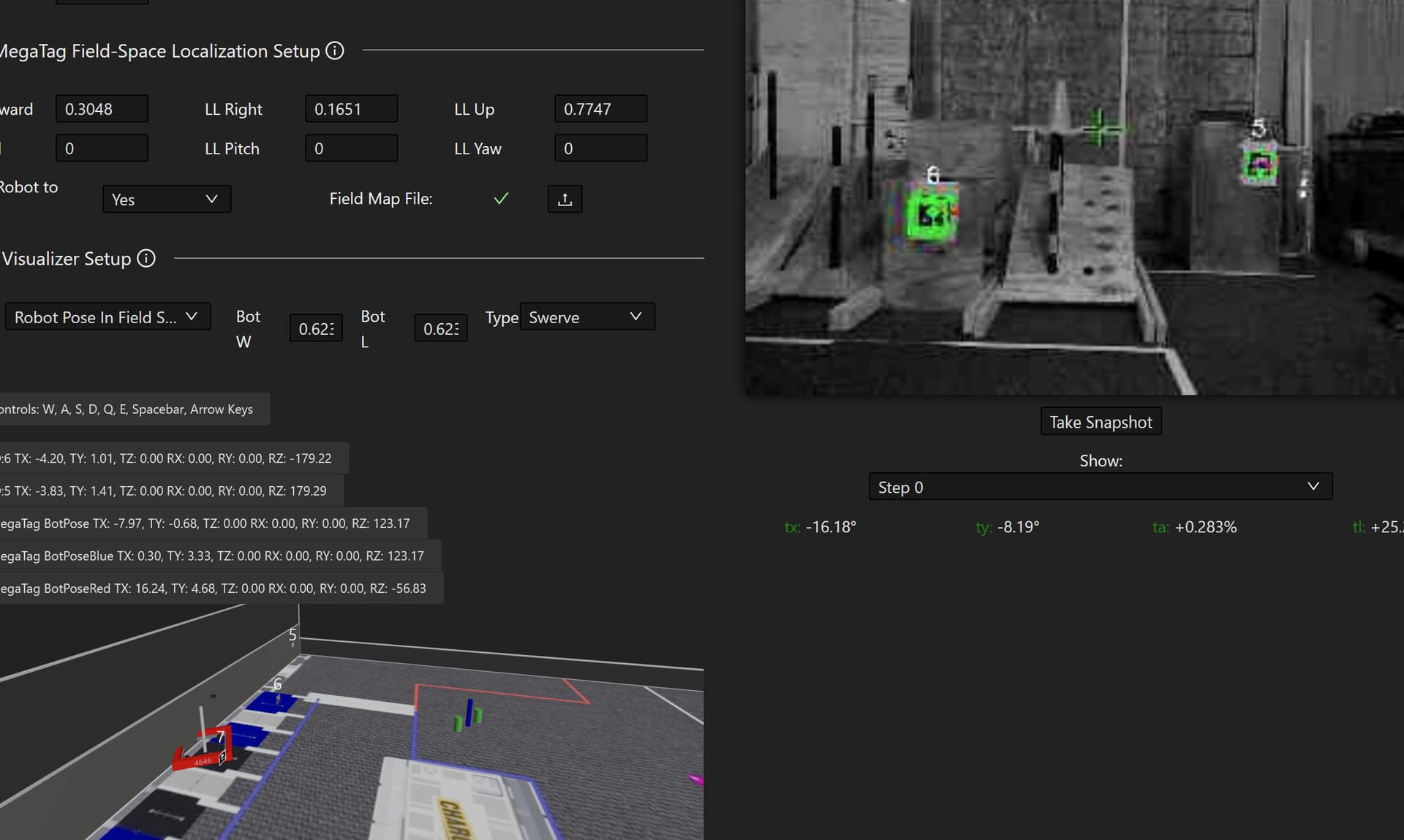Image resolution: width=1404 pixels, height=840 pixels.
Task: Edit the Bot W width field
Action: (x=316, y=329)
